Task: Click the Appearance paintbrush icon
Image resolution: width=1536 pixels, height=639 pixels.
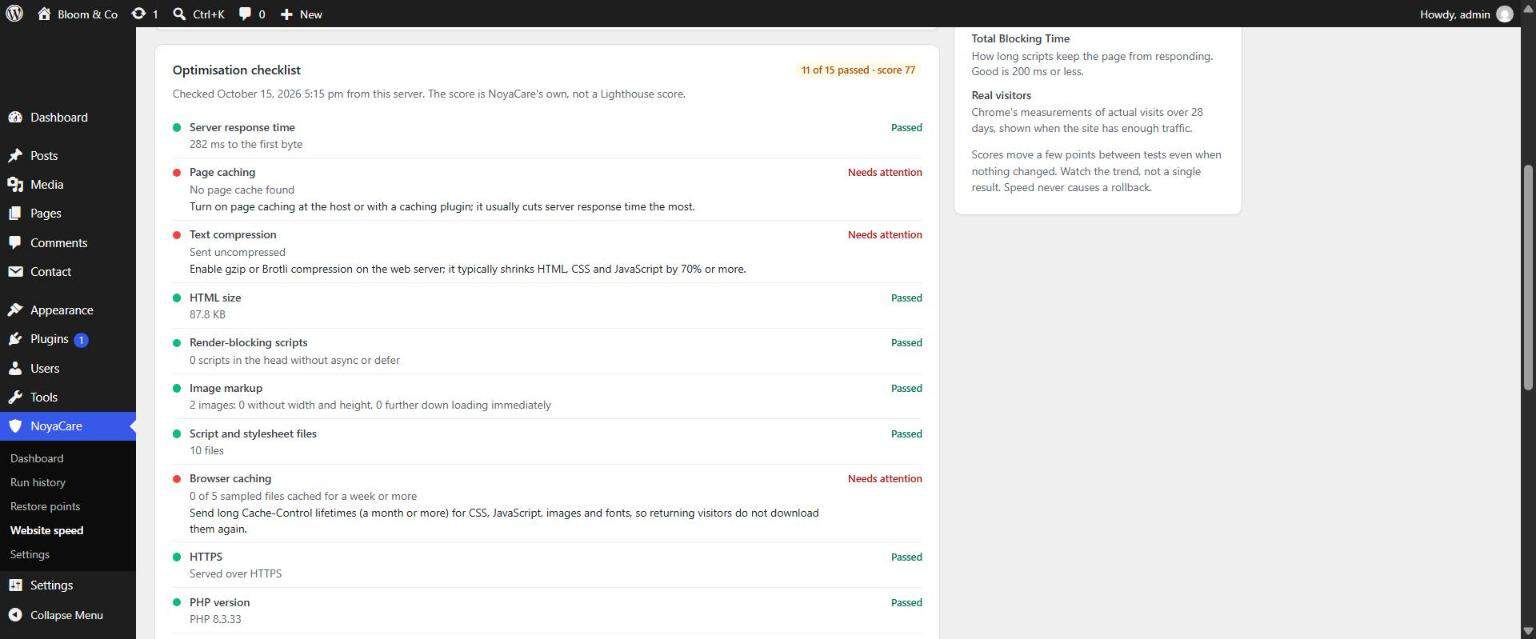Action: pyautogui.click(x=15, y=310)
